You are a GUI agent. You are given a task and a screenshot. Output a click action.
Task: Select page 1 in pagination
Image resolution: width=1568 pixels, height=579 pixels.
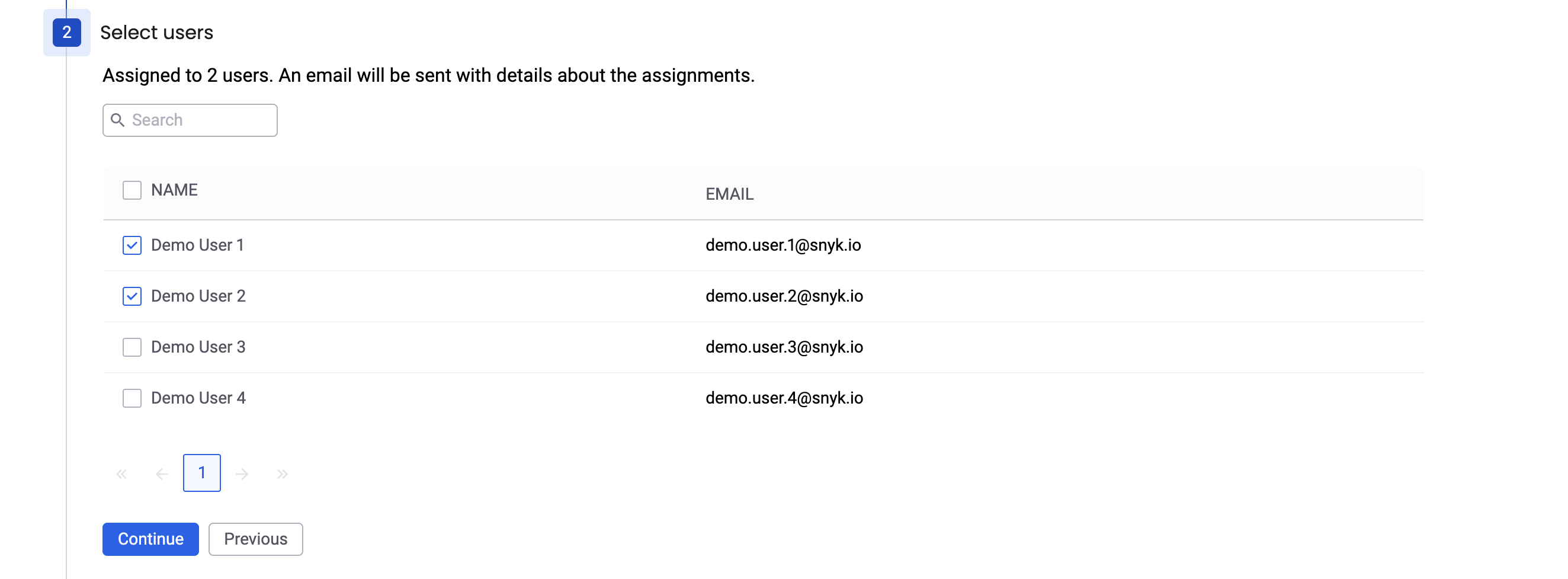(x=202, y=472)
